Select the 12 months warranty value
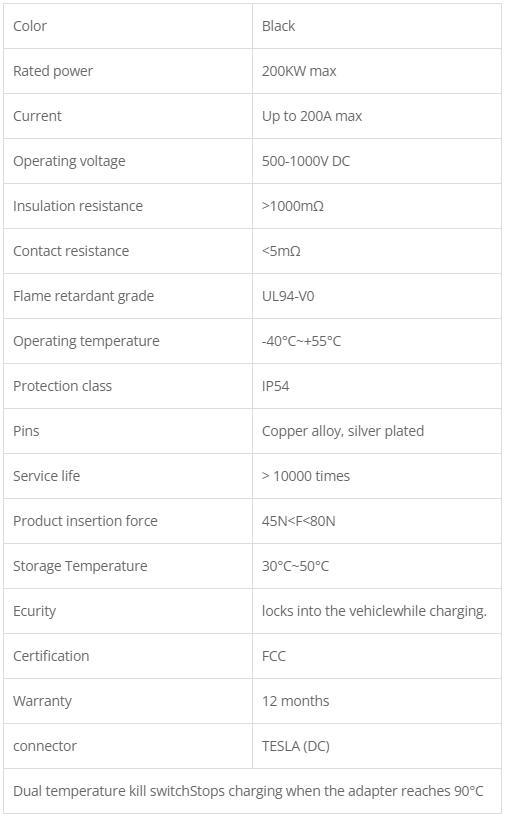Viewport: 506px width, 818px height. coord(295,701)
